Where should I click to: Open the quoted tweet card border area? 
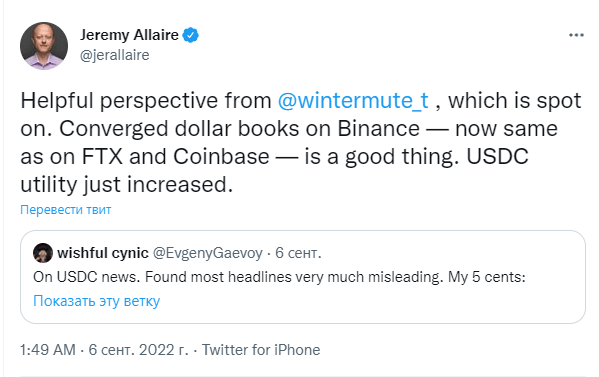click(303, 277)
